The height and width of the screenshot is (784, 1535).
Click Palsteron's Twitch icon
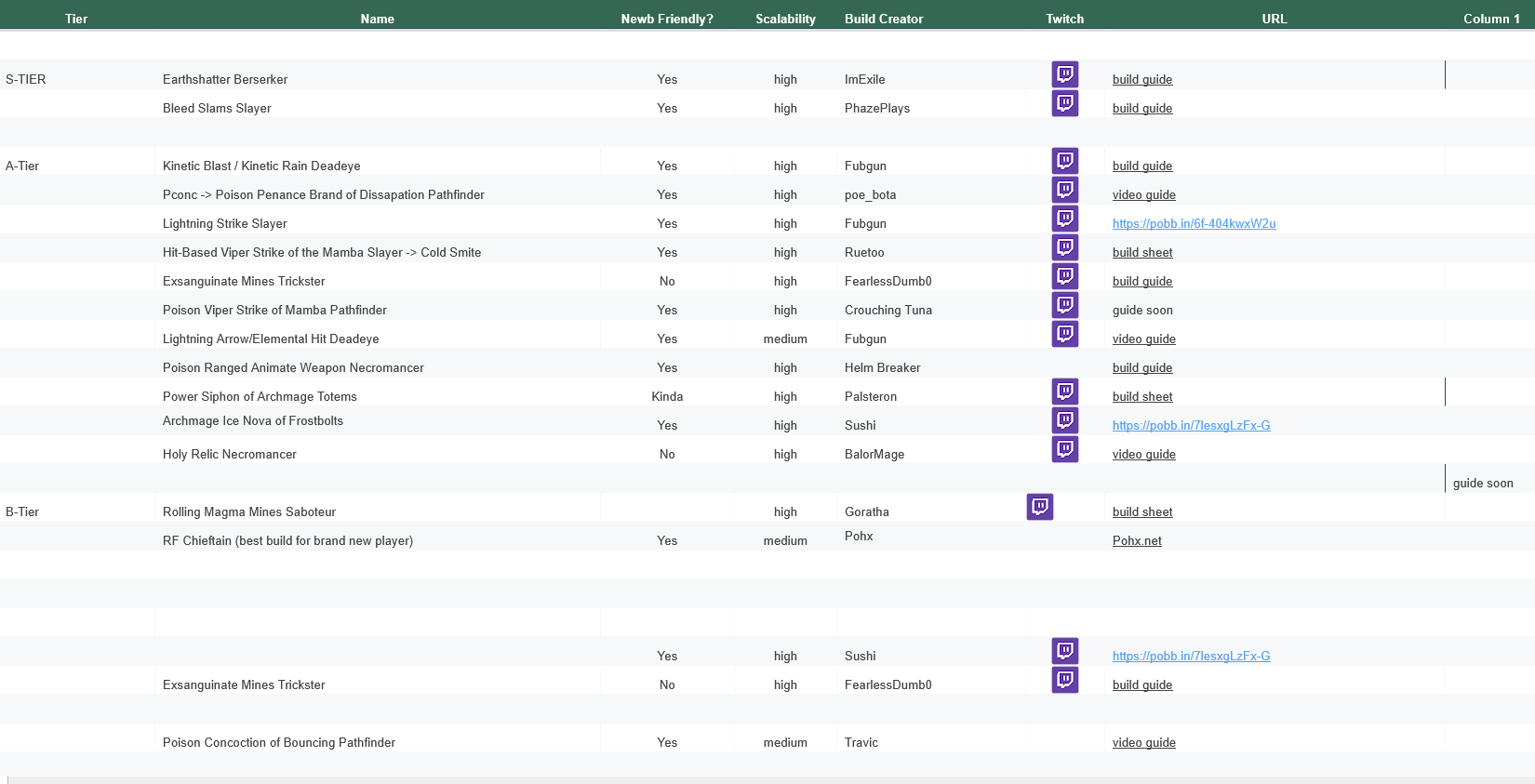click(x=1065, y=392)
